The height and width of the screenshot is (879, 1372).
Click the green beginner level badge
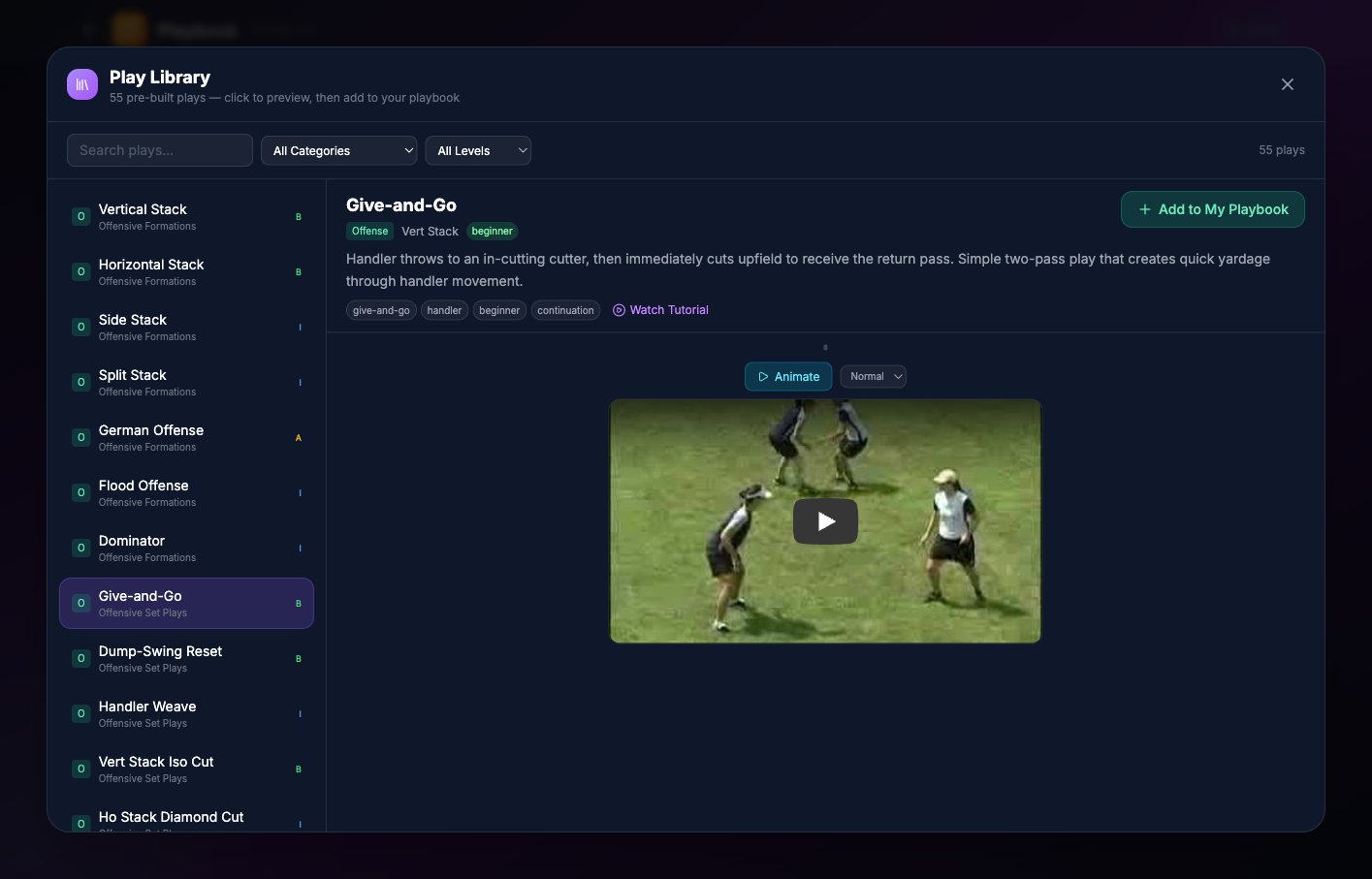coord(493,231)
